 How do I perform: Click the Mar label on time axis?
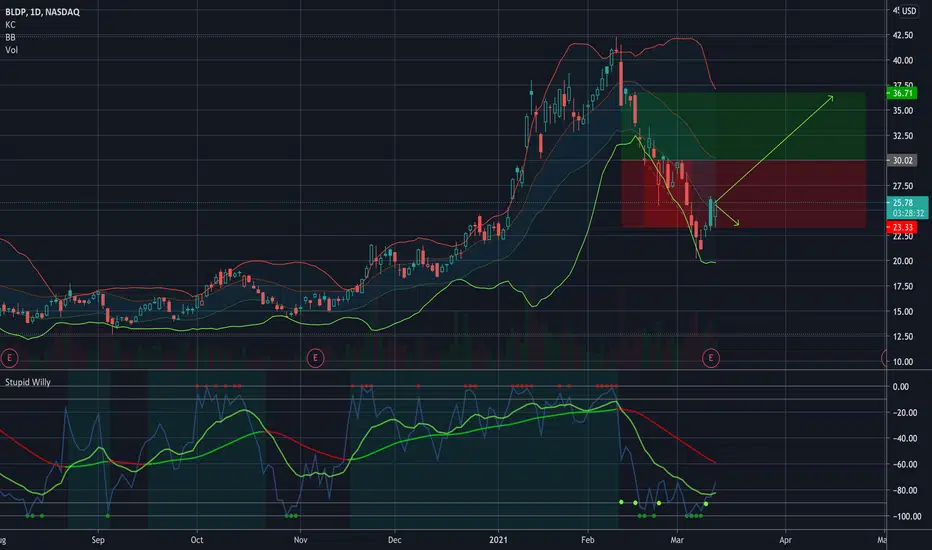(677, 540)
